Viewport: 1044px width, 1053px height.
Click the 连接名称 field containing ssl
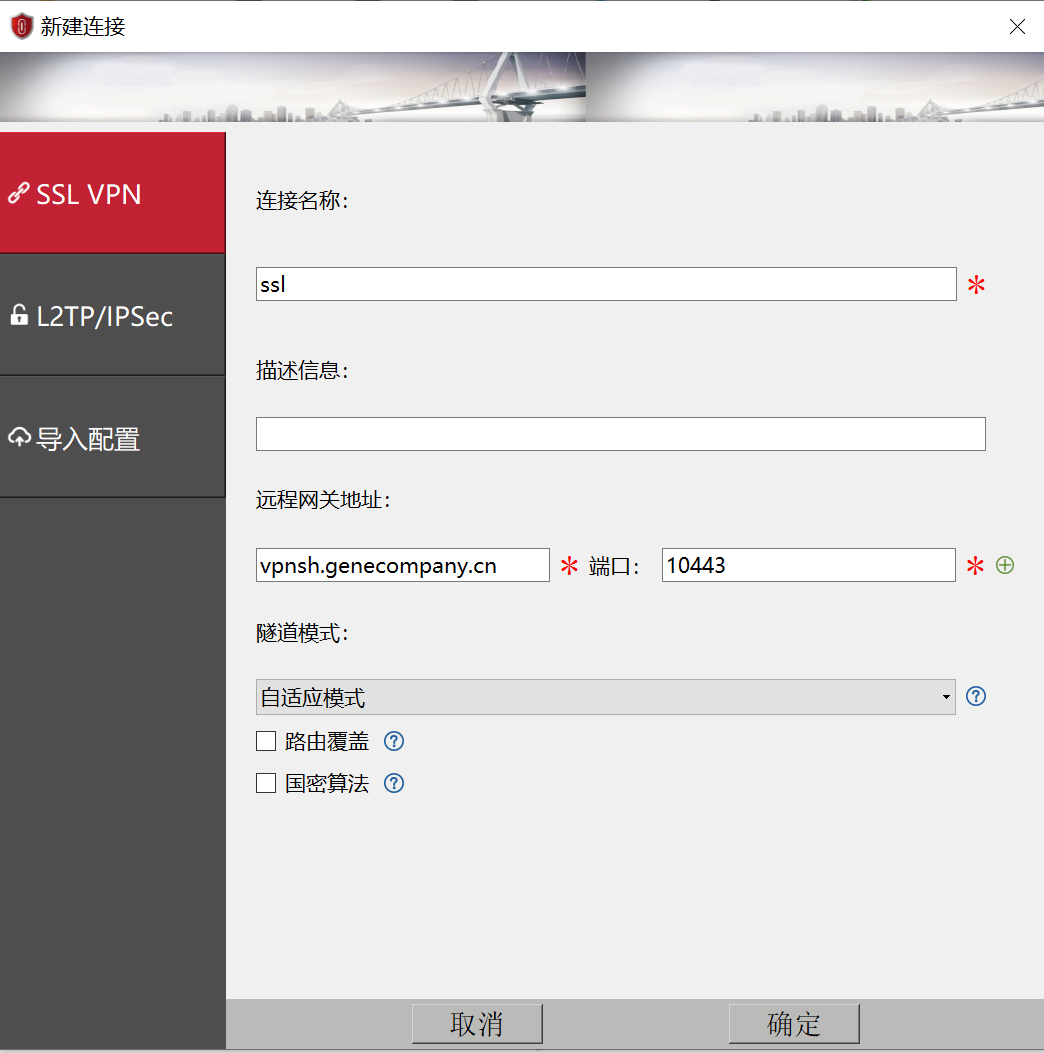[606, 284]
